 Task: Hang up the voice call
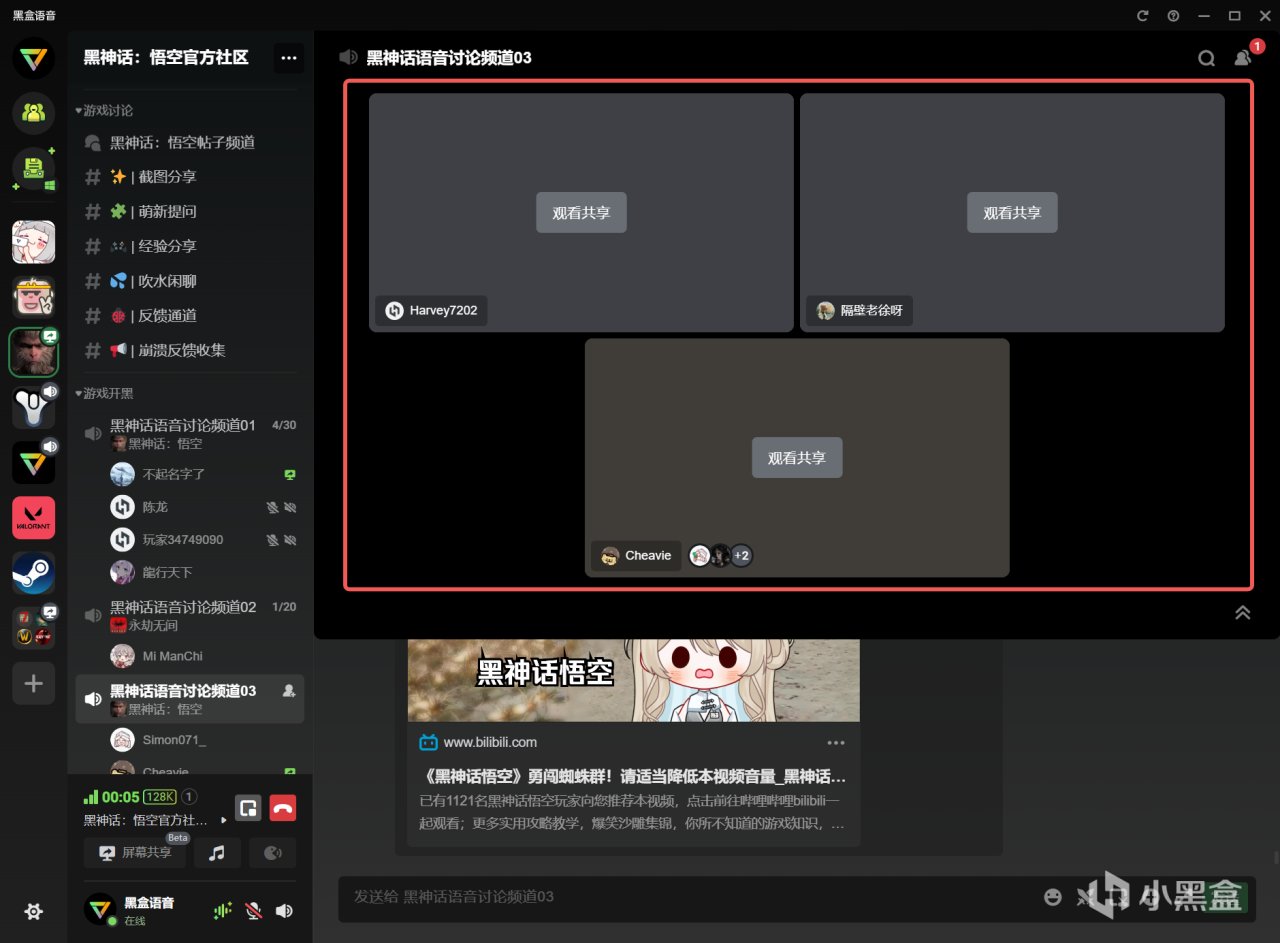click(x=283, y=808)
